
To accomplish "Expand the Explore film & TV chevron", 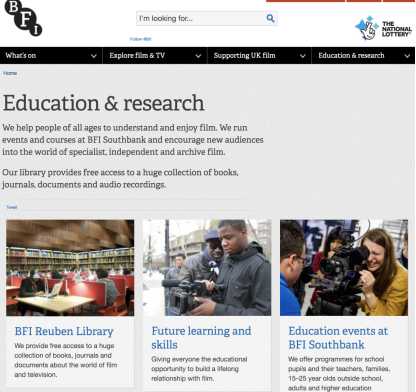I will [x=198, y=56].
